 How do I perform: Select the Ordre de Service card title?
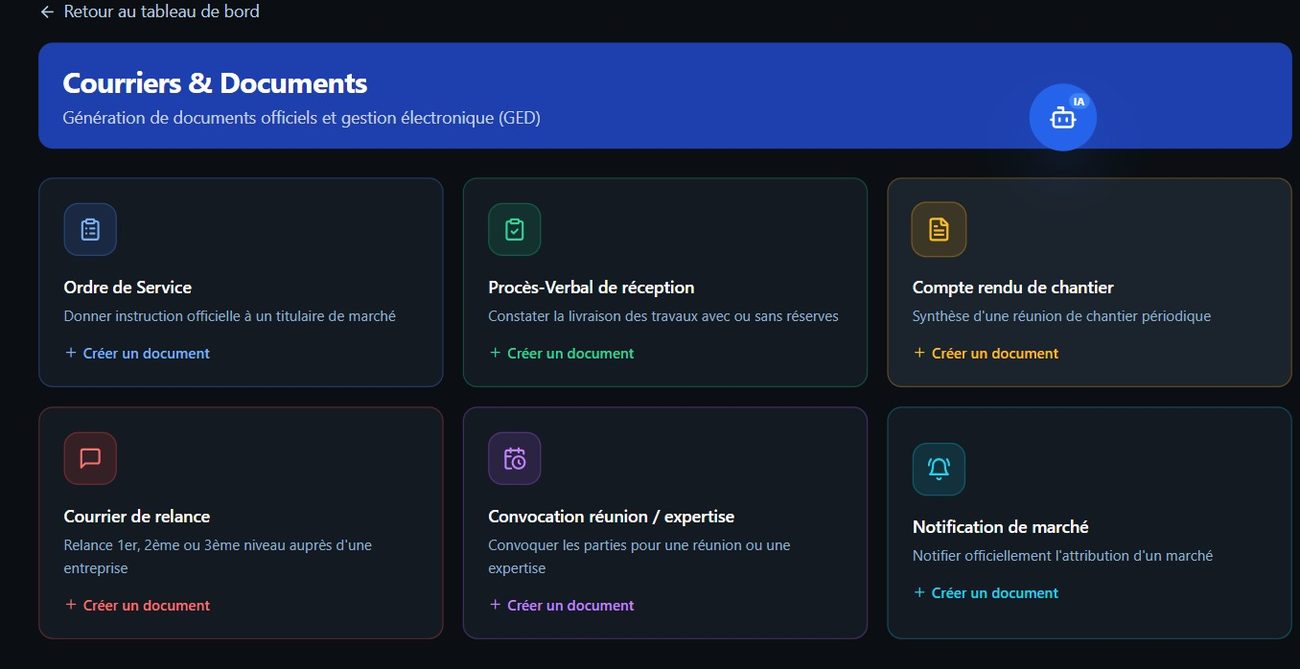click(x=128, y=287)
